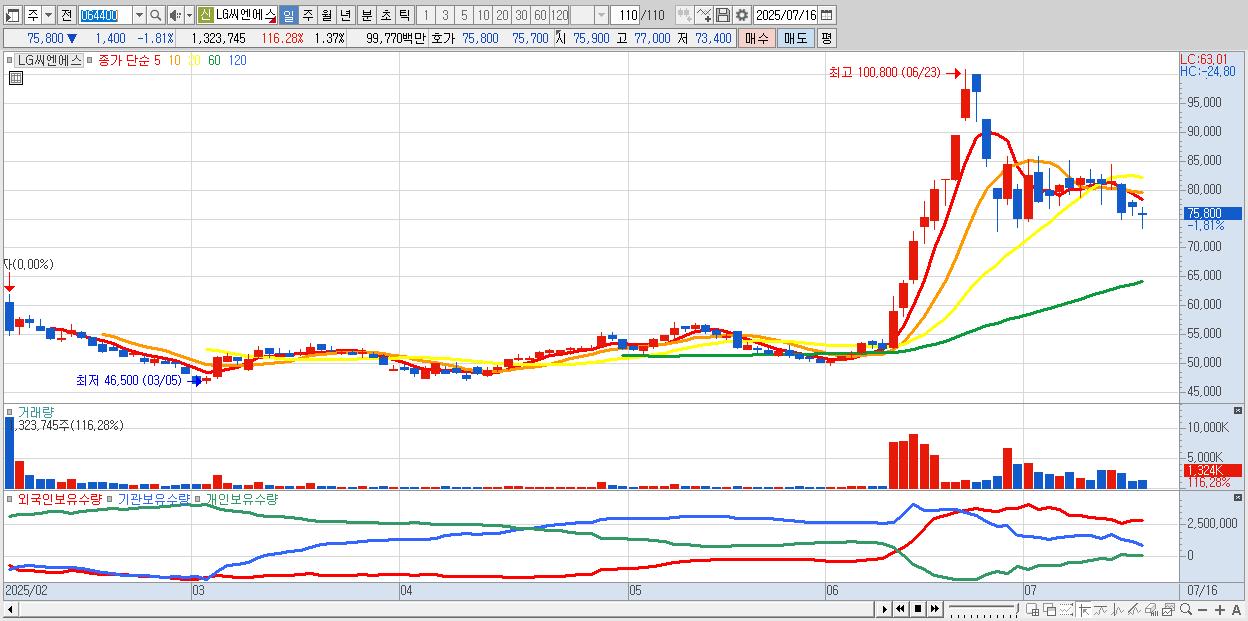Select interval 5

tap(464, 15)
